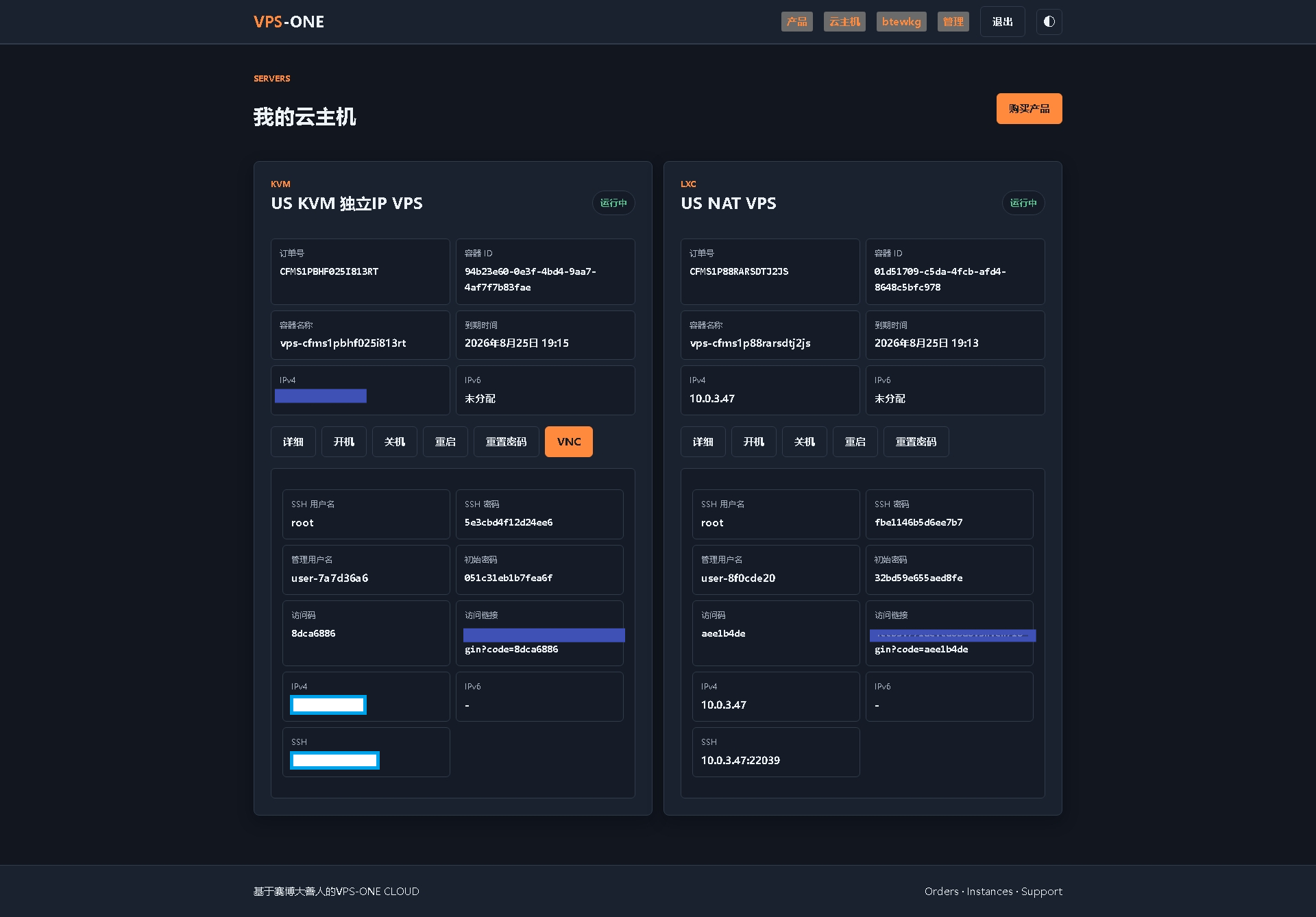
Task: Launch VNC for the KVM VPS
Action: click(x=568, y=441)
